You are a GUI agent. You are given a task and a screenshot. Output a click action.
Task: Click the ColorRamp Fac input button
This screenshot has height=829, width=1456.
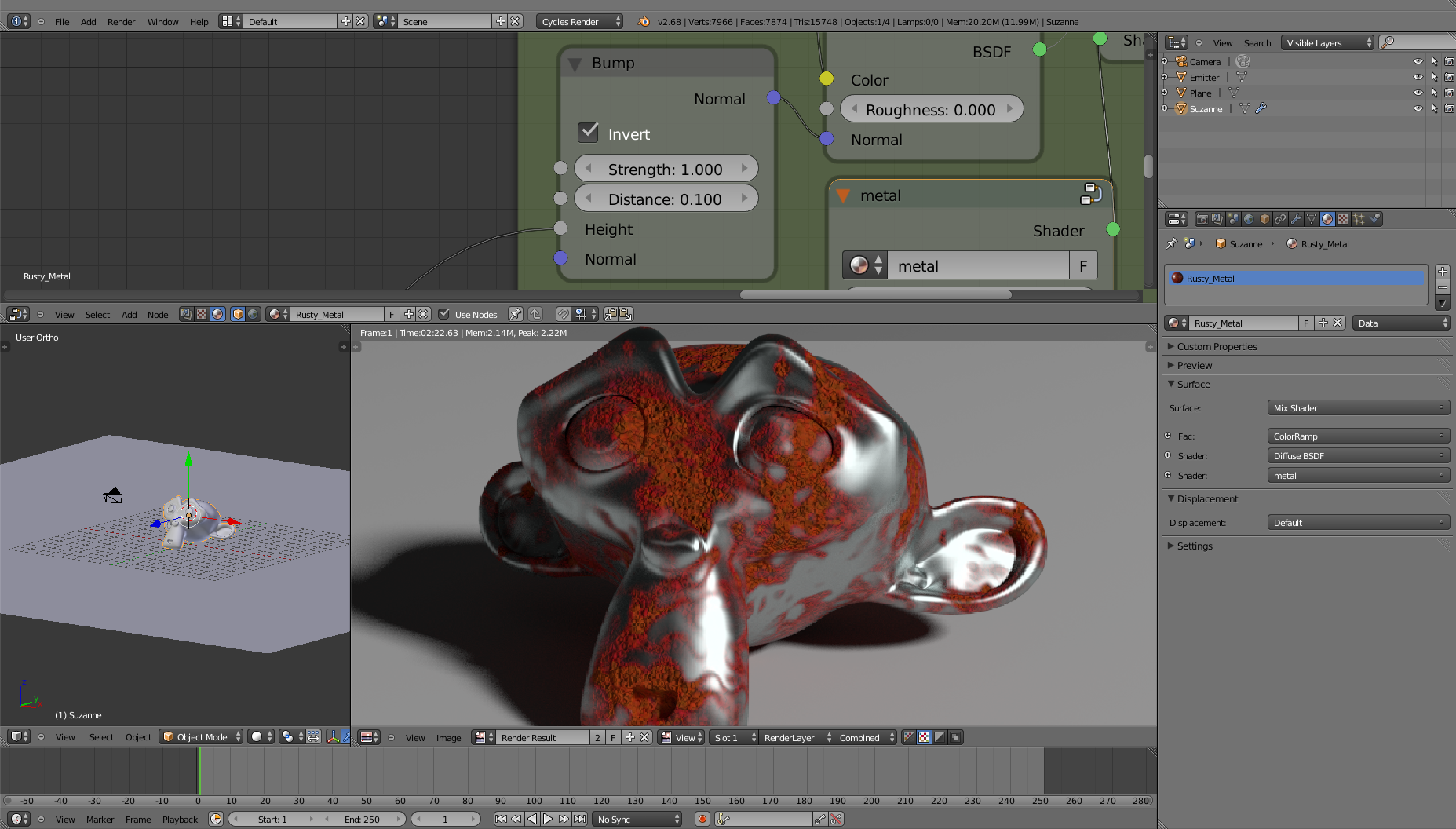coord(1358,436)
